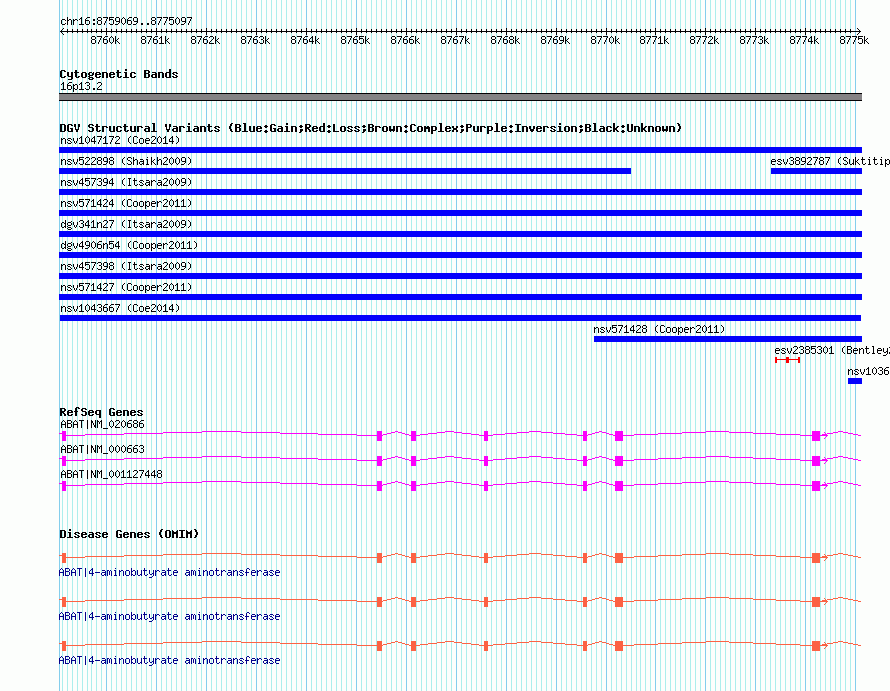Click the RefSeq Genes track title
Image resolution: width=890 pixels, height=691 pixels.
pyautogui.click(x=101, y=412)
